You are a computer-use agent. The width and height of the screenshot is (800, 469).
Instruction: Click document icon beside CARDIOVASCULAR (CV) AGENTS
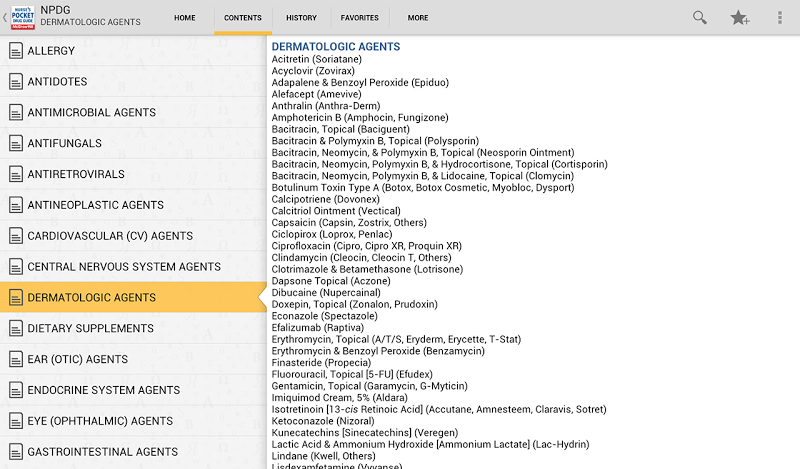pyautogui.click(x=16, y=236)
